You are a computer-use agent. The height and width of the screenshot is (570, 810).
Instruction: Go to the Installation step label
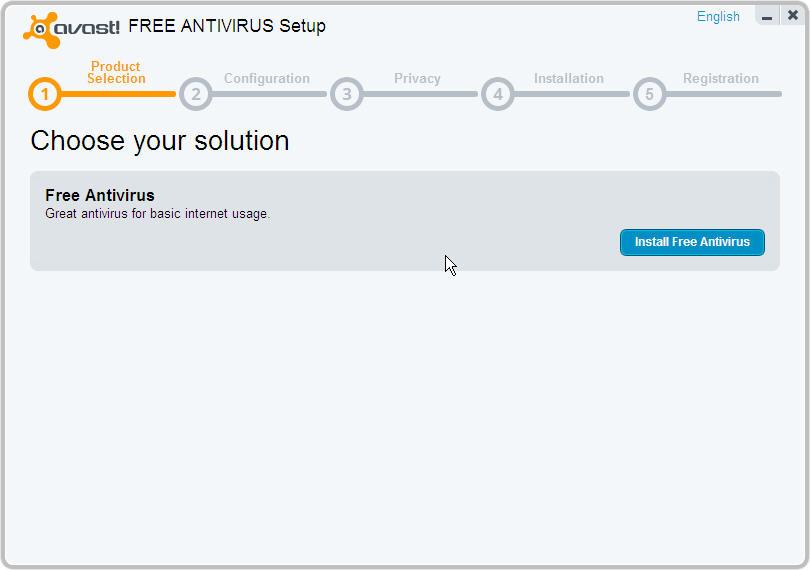pyautogui.click(x=569, y=79)
